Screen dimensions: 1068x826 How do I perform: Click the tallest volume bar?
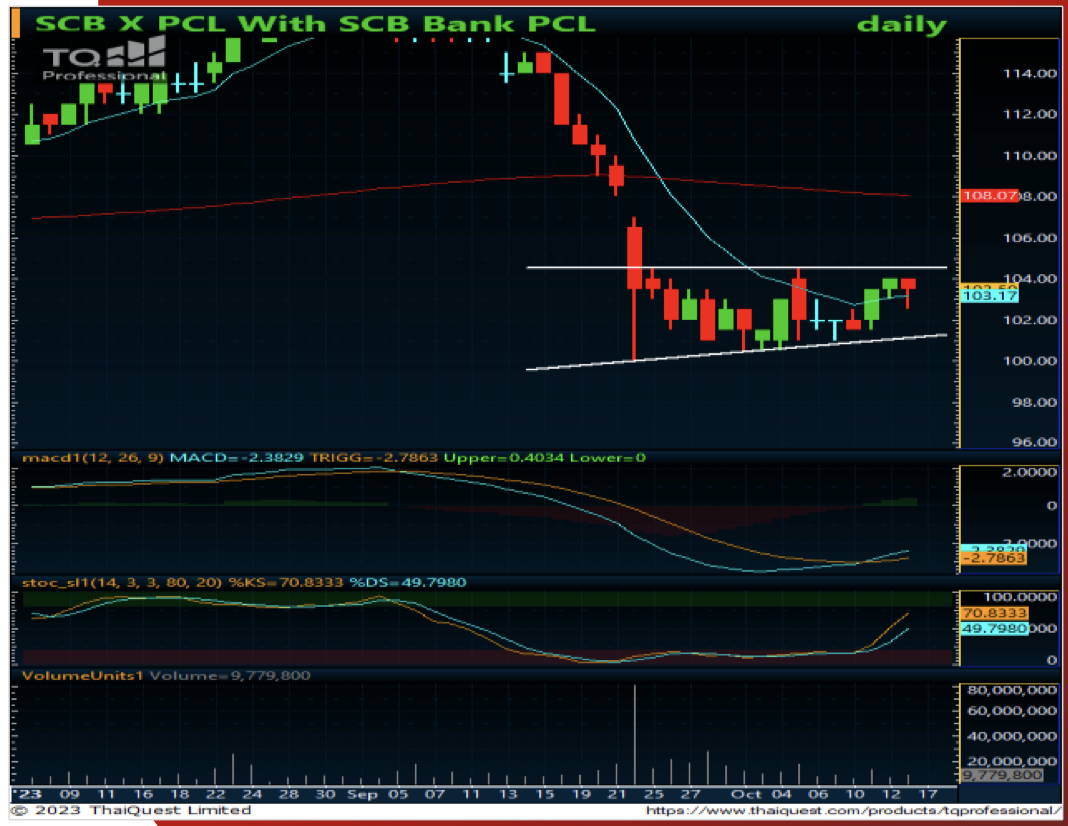(635, 734)
